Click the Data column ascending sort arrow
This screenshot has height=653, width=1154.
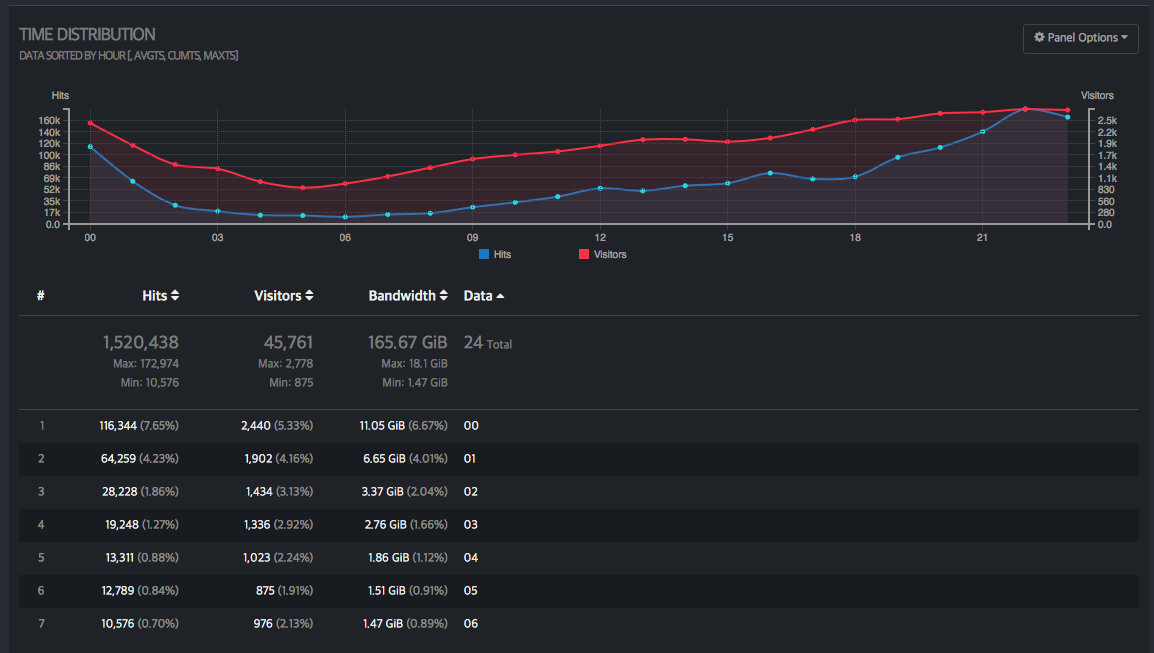coord(500,296)
